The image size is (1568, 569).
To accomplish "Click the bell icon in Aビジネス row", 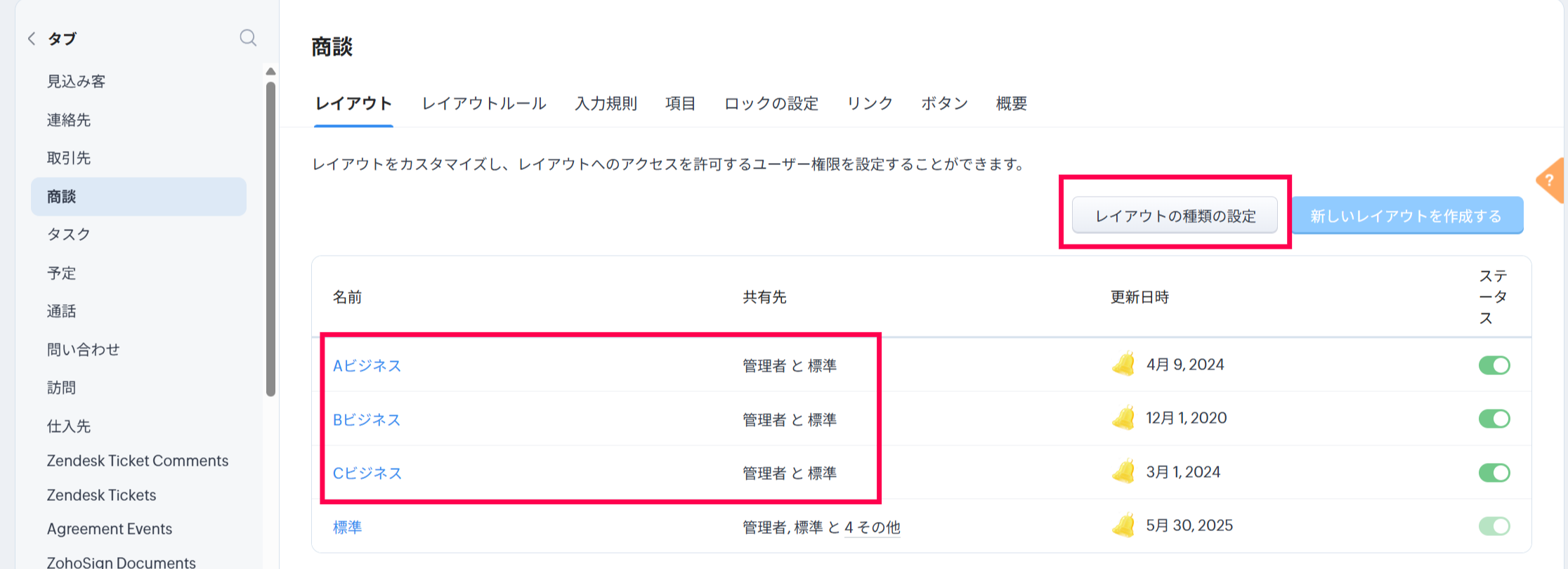I will click(x=1123, y=365).
